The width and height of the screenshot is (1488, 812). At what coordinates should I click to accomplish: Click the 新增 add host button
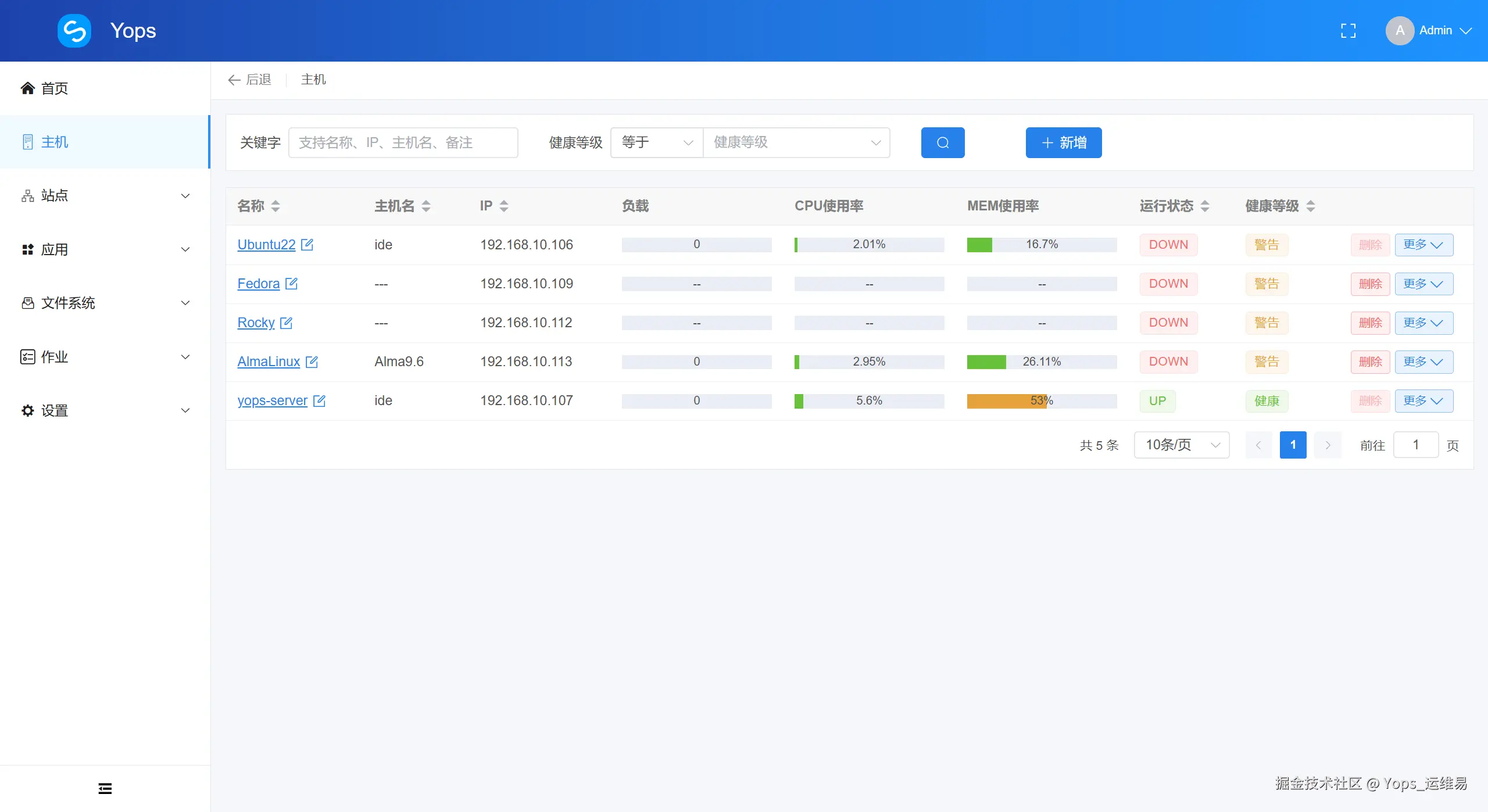click(x=1063, y=142)
